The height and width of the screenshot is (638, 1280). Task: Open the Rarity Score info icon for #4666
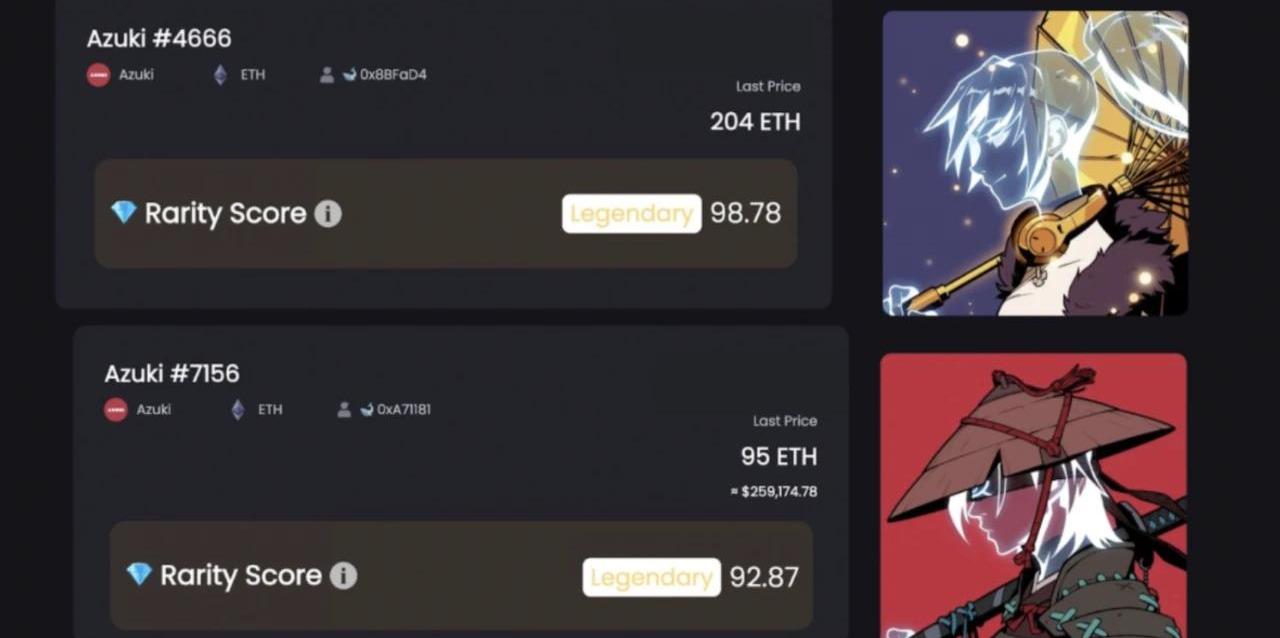point(328,213)
